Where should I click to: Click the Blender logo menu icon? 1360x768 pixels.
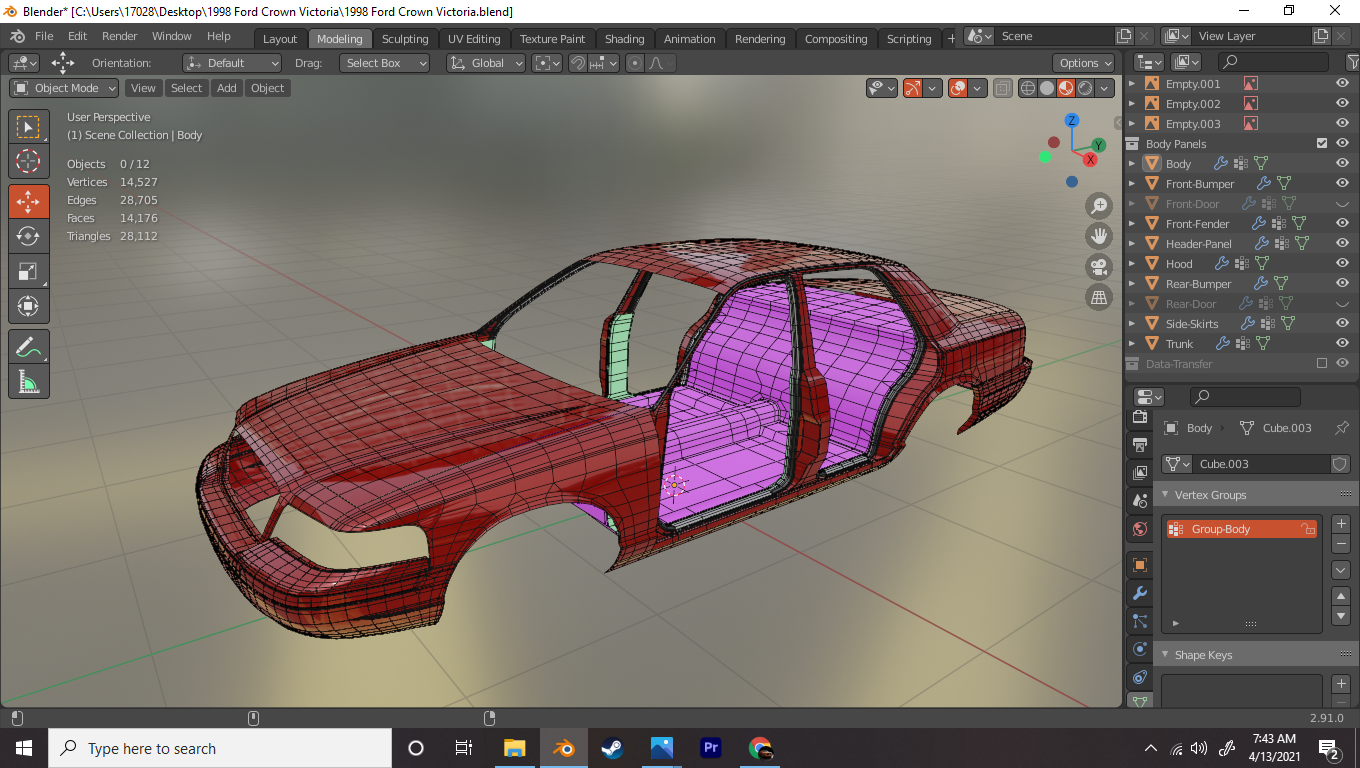pyautogui.click(x=17, y=36)
